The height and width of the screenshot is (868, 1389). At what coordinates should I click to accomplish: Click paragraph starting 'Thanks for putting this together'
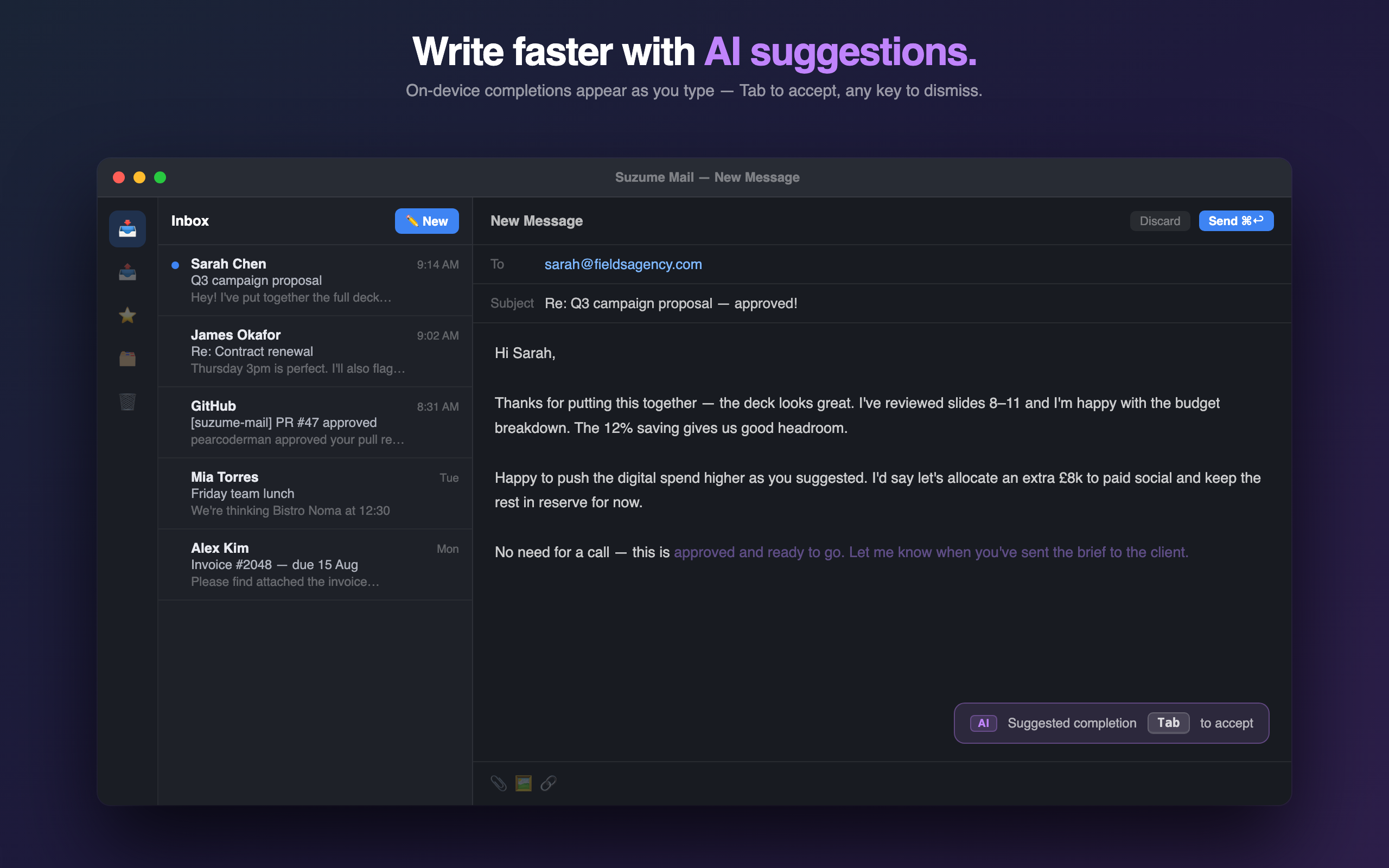[x=857, y=416]
